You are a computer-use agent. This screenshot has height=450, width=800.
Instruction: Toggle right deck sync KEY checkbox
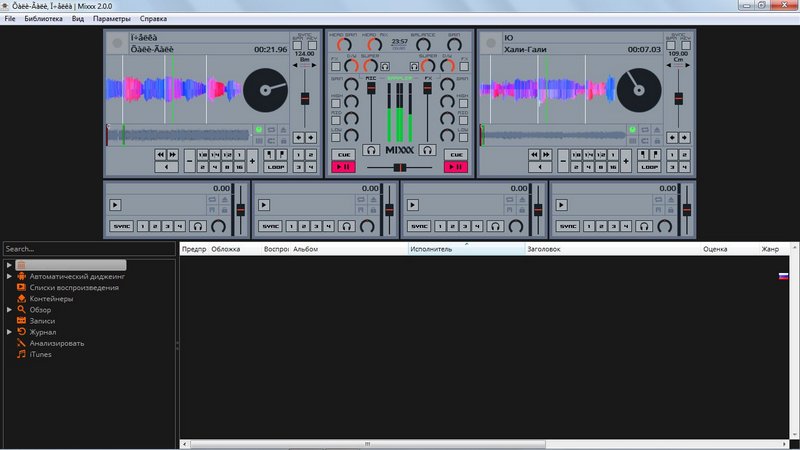coord(686,45)
